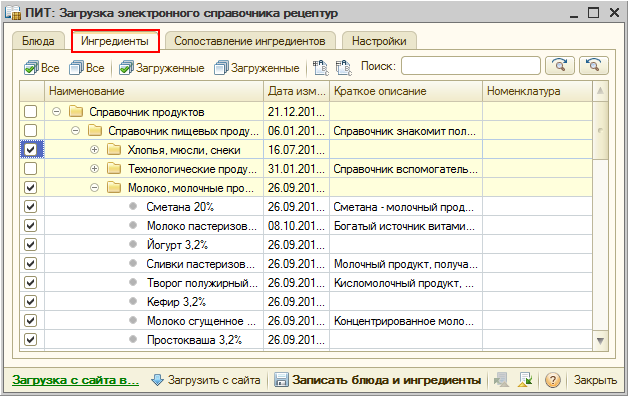
Task: Click the orange help question mark icon
Action: pyautogui.click(x=553, y=380)
